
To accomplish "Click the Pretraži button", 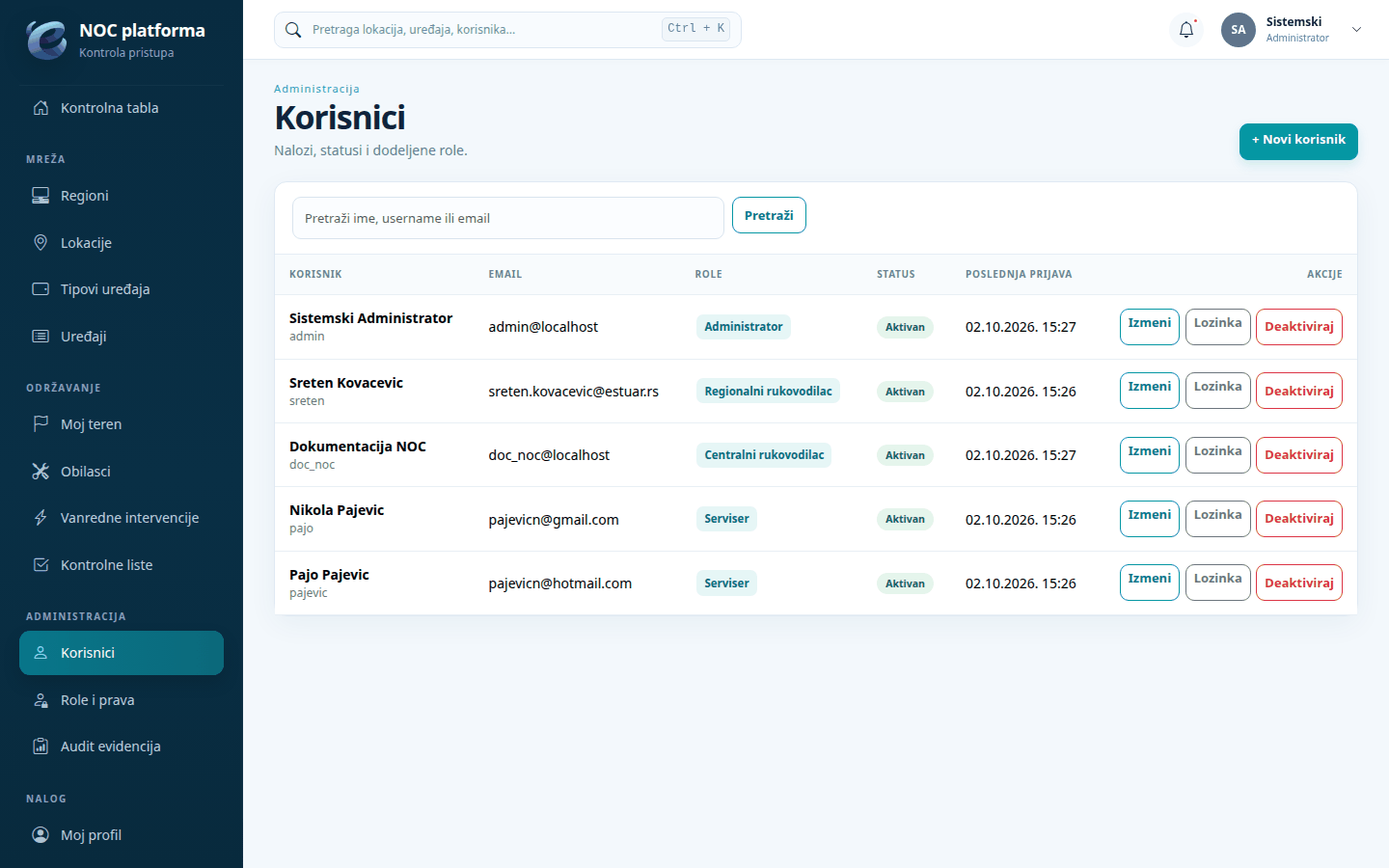I will coord(769,215).
